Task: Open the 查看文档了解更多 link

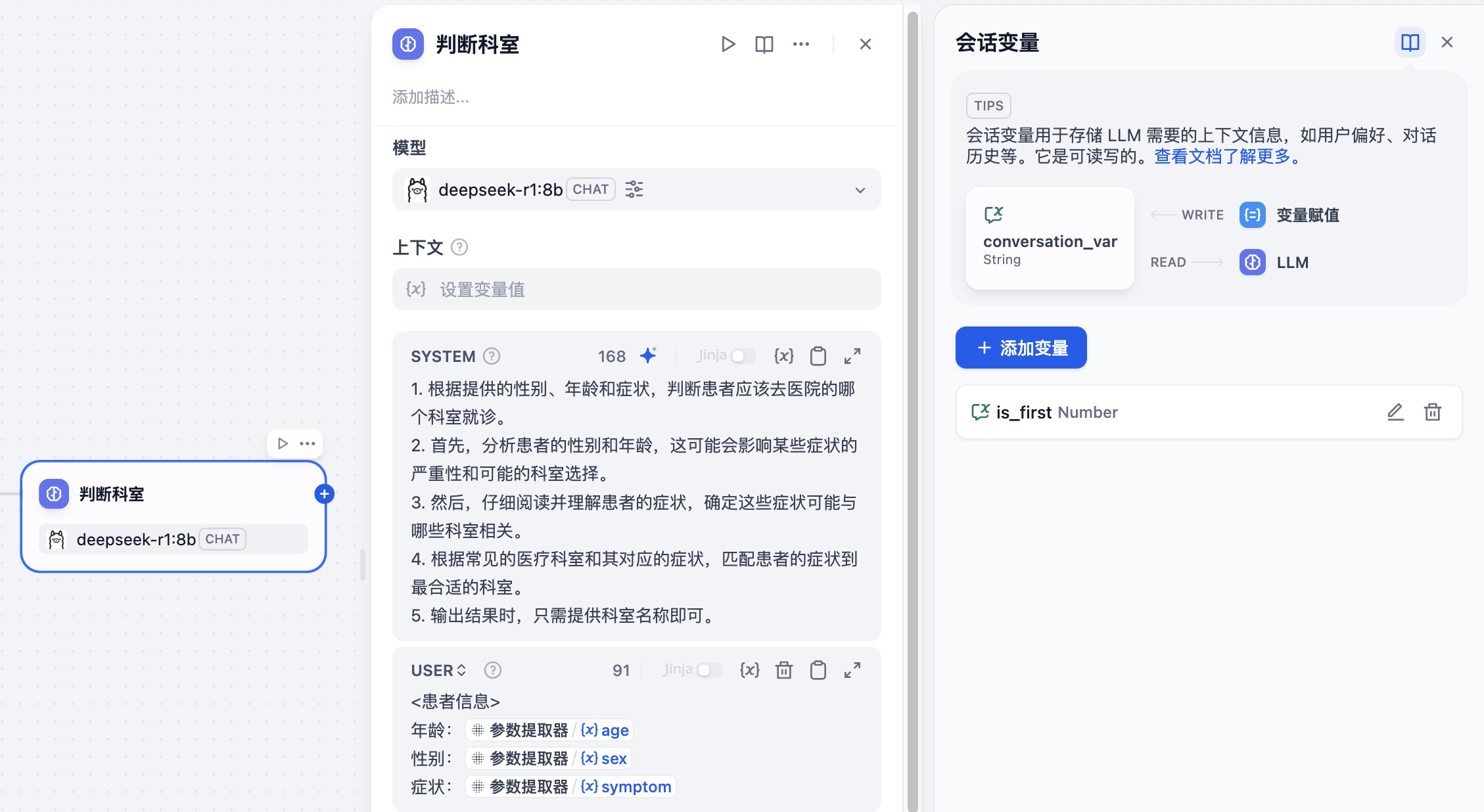Action: (1226, 156)
